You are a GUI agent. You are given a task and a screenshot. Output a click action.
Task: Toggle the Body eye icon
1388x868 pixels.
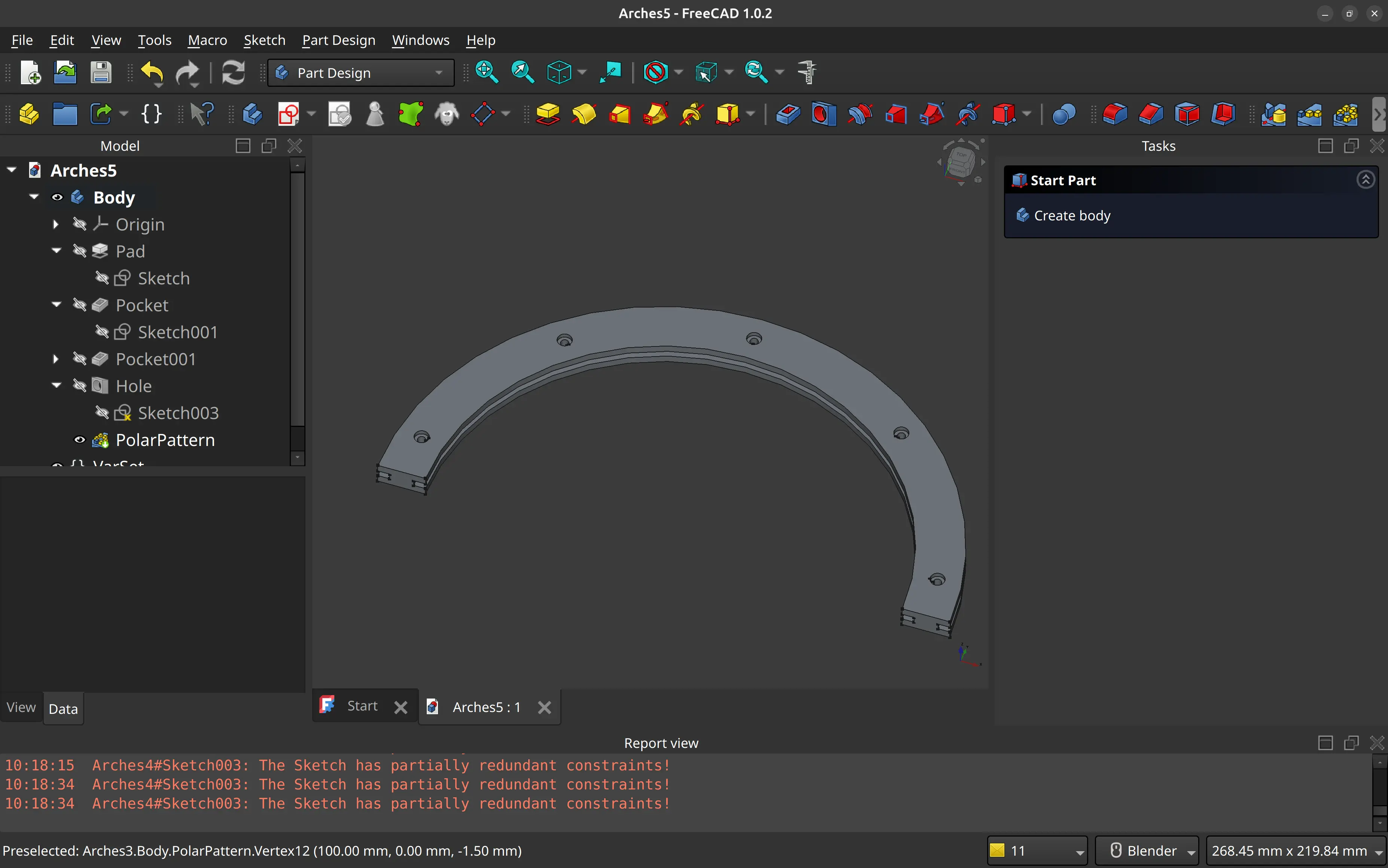(57, 198)
